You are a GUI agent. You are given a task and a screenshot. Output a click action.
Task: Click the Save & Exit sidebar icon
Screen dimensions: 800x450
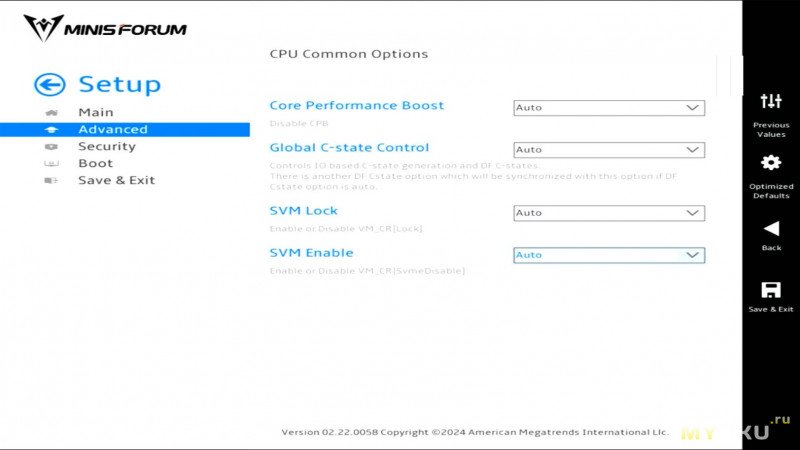tap(51, 181)
